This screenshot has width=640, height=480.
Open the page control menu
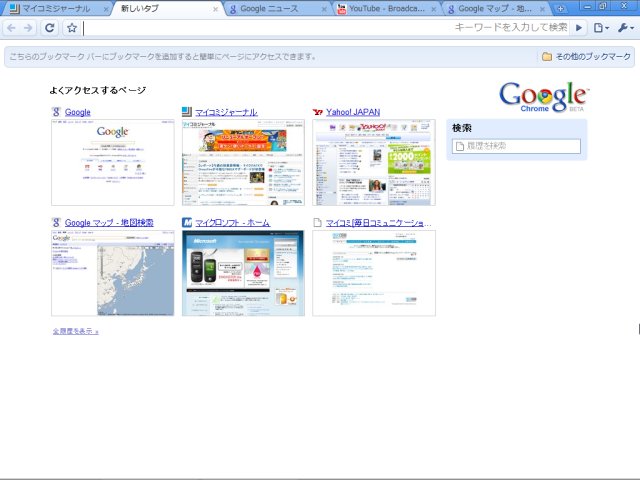coord(601,28)
